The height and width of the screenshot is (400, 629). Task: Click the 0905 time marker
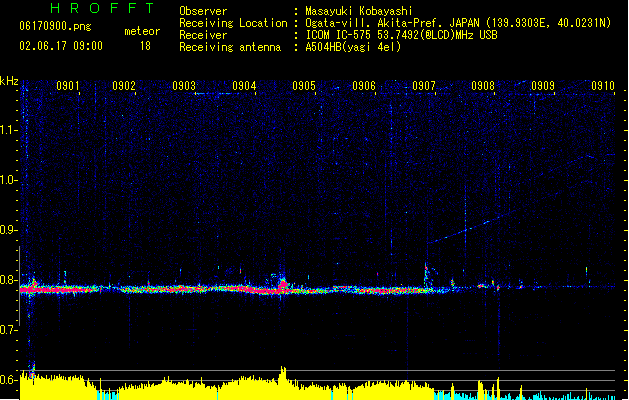(x=304, y=86)
